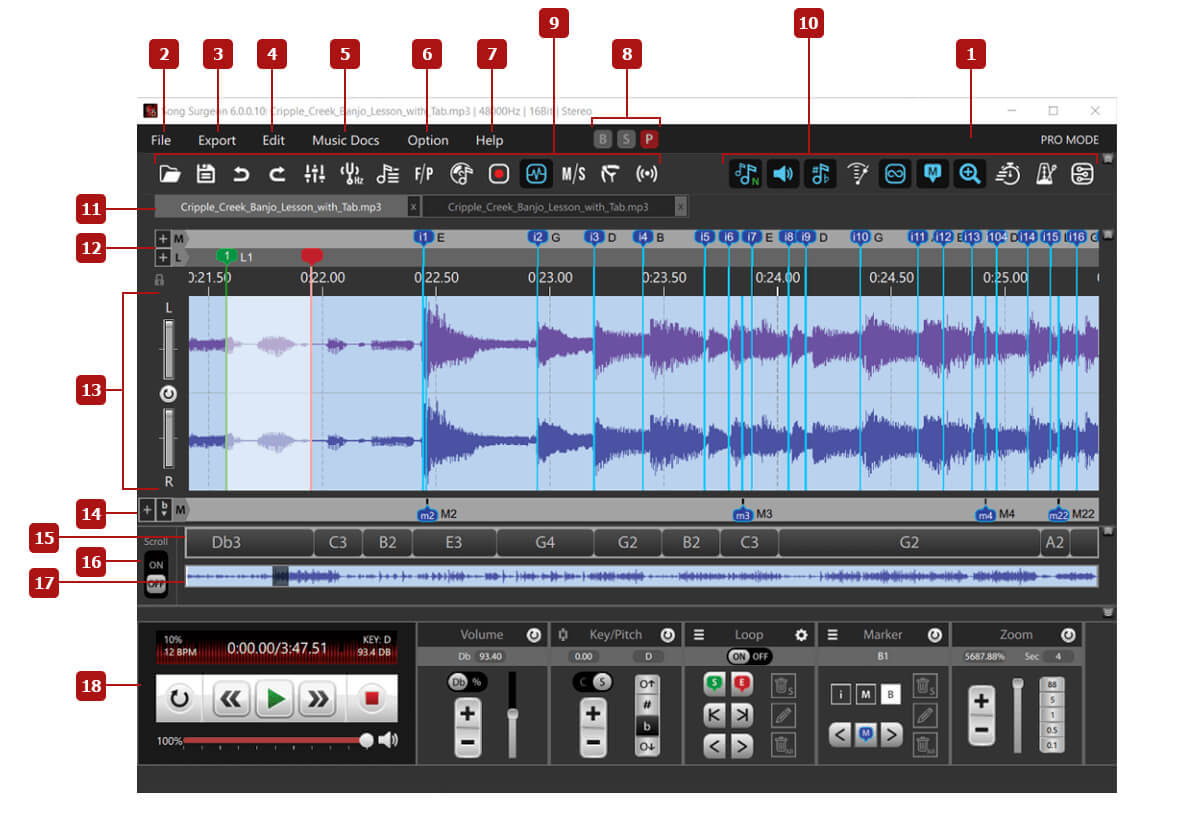Click the M/S mid-side toolbar icon
Image resolution: width=1186 pixels, height=840 pixels.
pos(573,174)
